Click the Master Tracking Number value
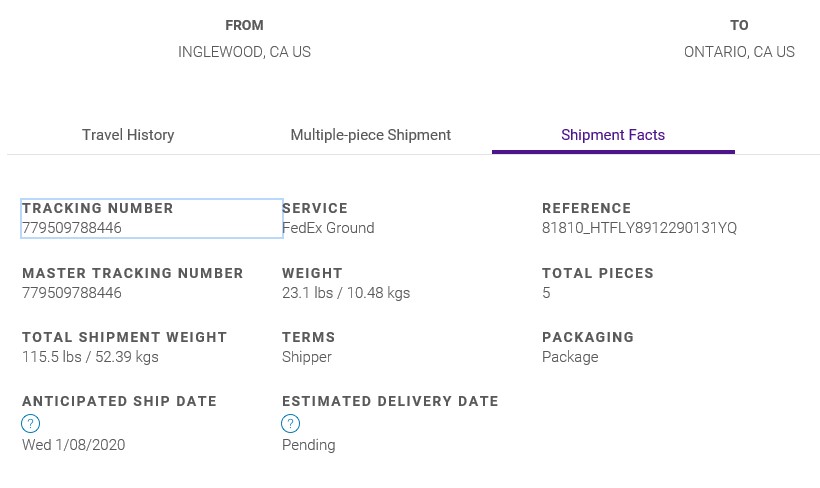Viewport: 820px width, 488px height. click(72, 293)
